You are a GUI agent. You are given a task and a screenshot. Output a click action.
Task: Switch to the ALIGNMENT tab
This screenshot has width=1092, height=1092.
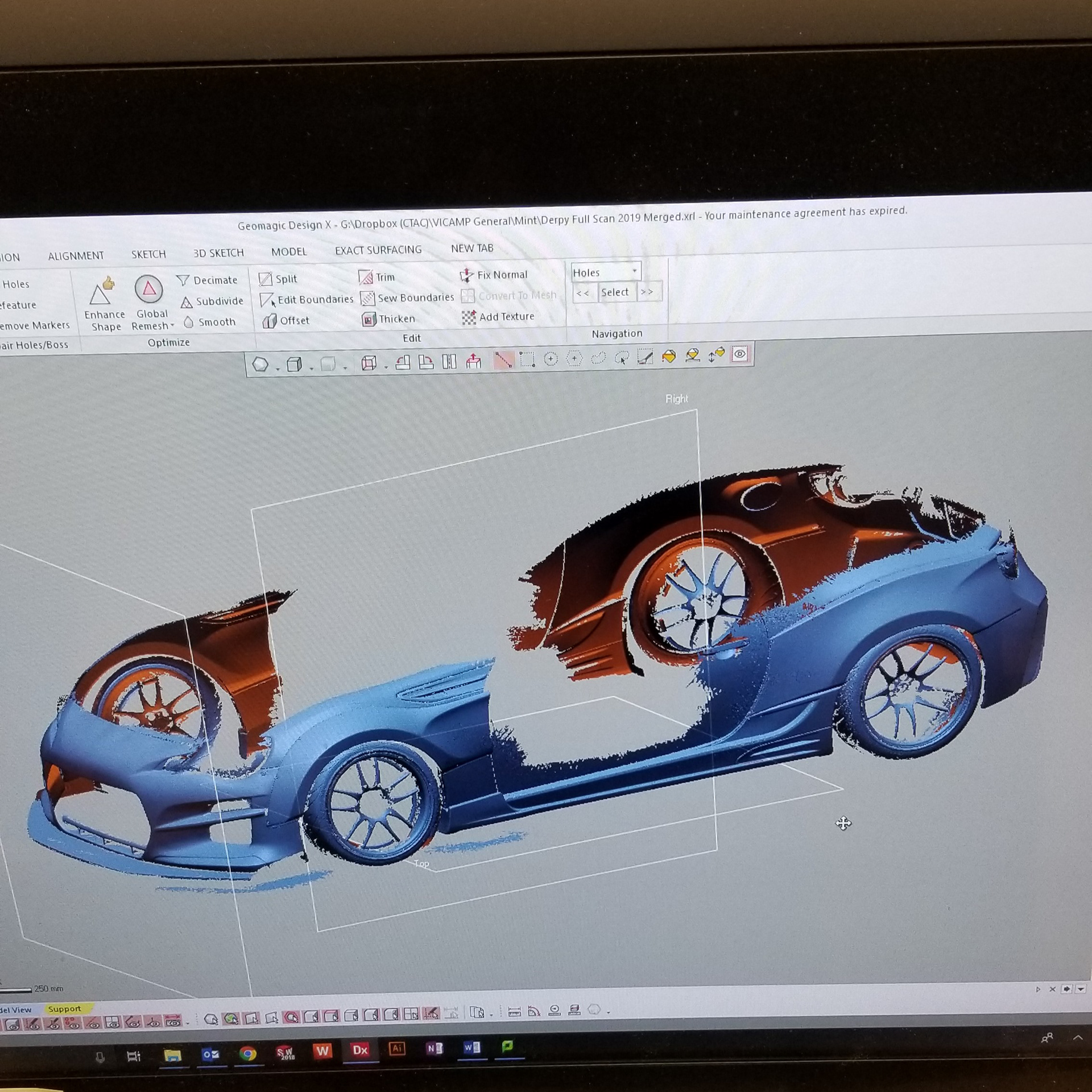point(76,256)
